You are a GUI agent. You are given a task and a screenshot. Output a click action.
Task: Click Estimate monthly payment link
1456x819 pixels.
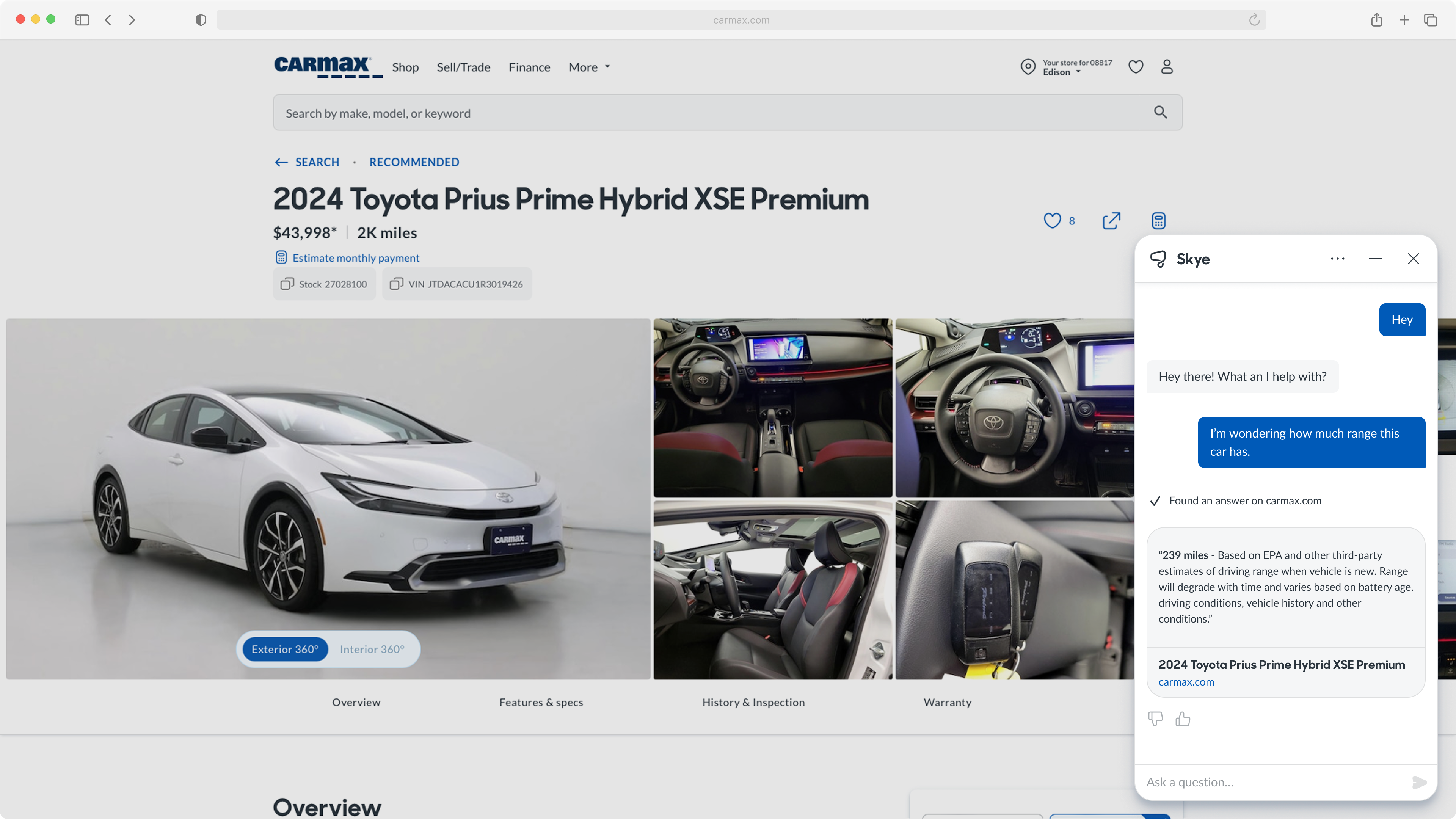356,258
